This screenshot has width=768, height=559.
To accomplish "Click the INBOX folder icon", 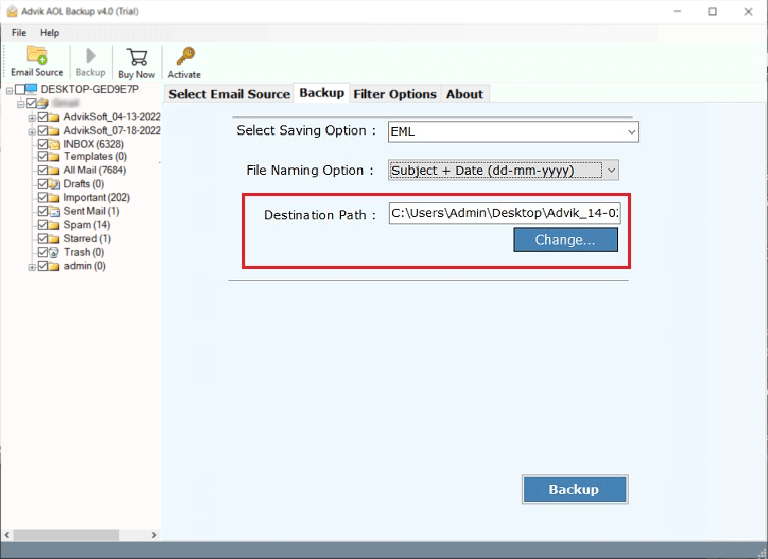I will click(54, 144).
